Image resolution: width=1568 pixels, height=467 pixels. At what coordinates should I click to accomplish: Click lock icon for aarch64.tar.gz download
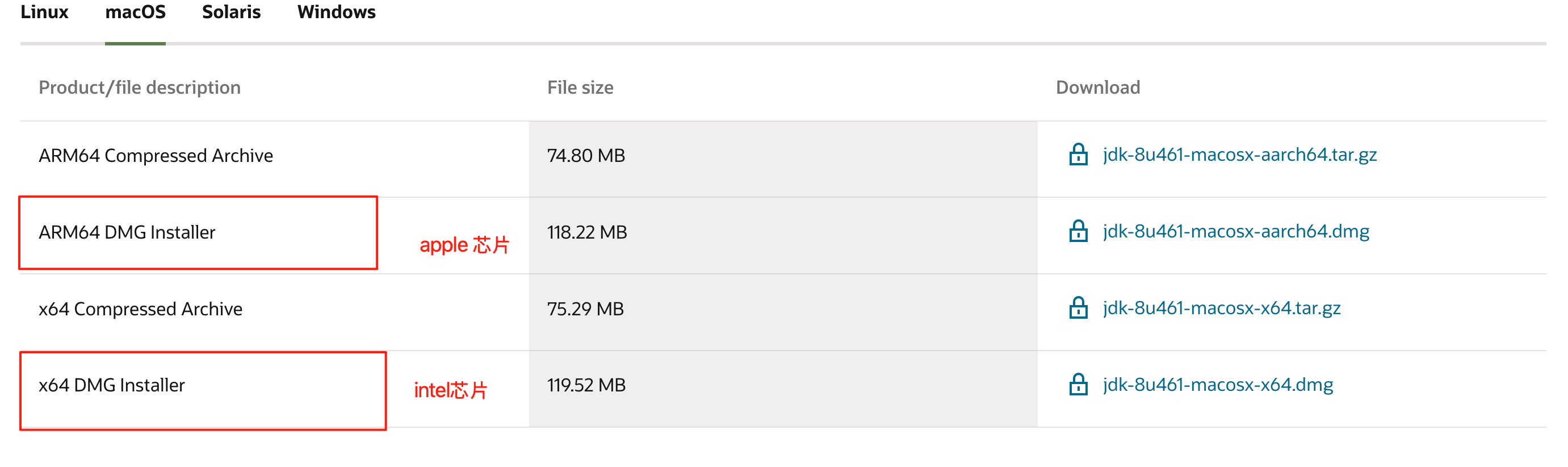(1078, 154)
